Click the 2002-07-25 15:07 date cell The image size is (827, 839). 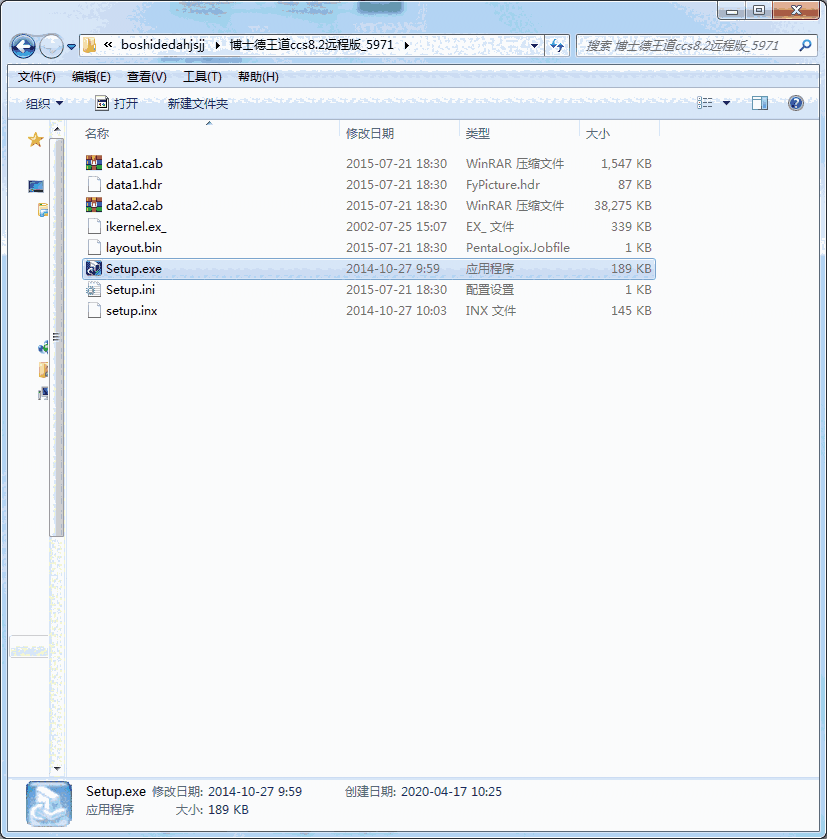[396, 227]
